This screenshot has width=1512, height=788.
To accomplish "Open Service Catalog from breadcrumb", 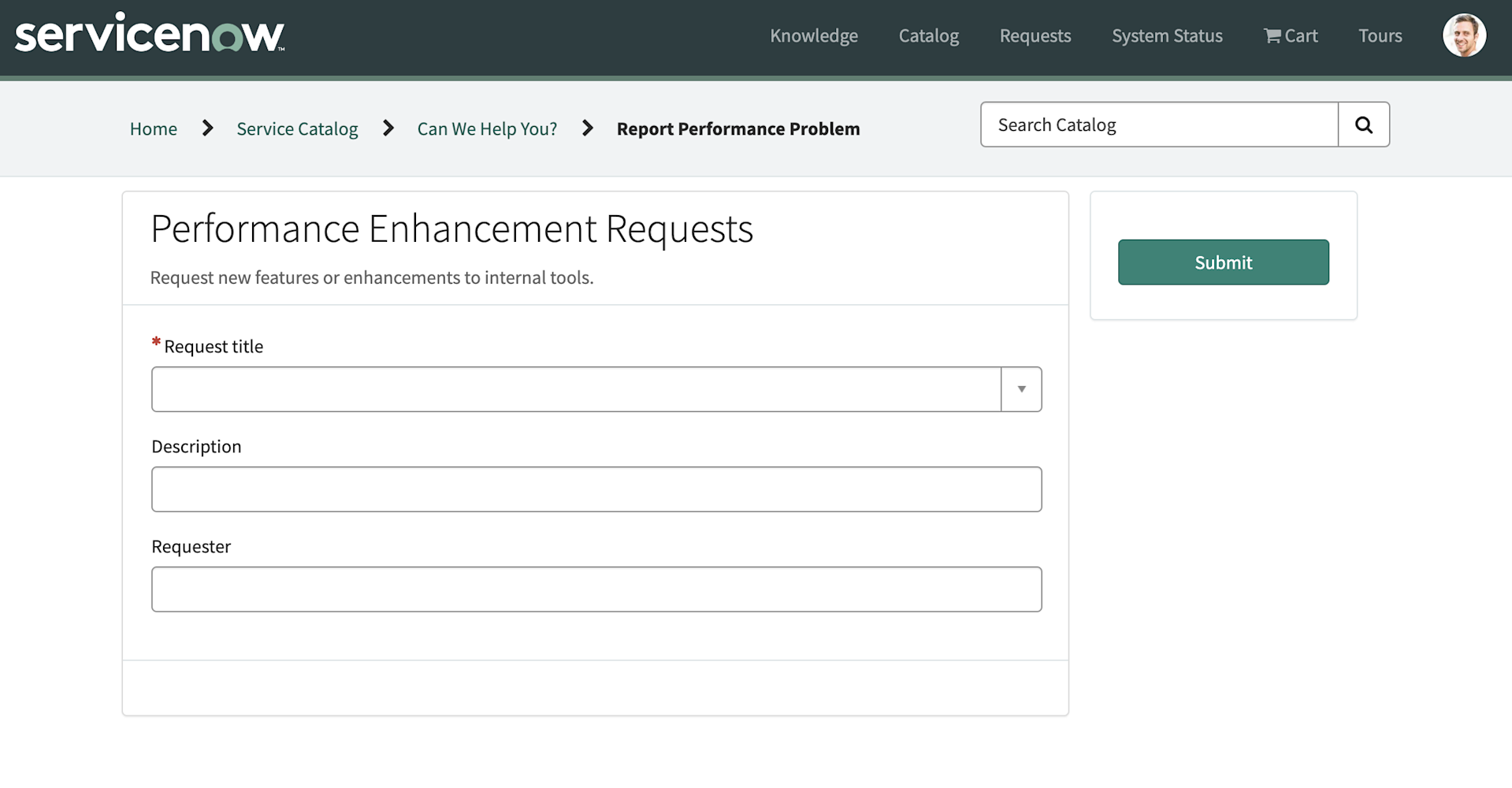I will [x=297, y=128].
